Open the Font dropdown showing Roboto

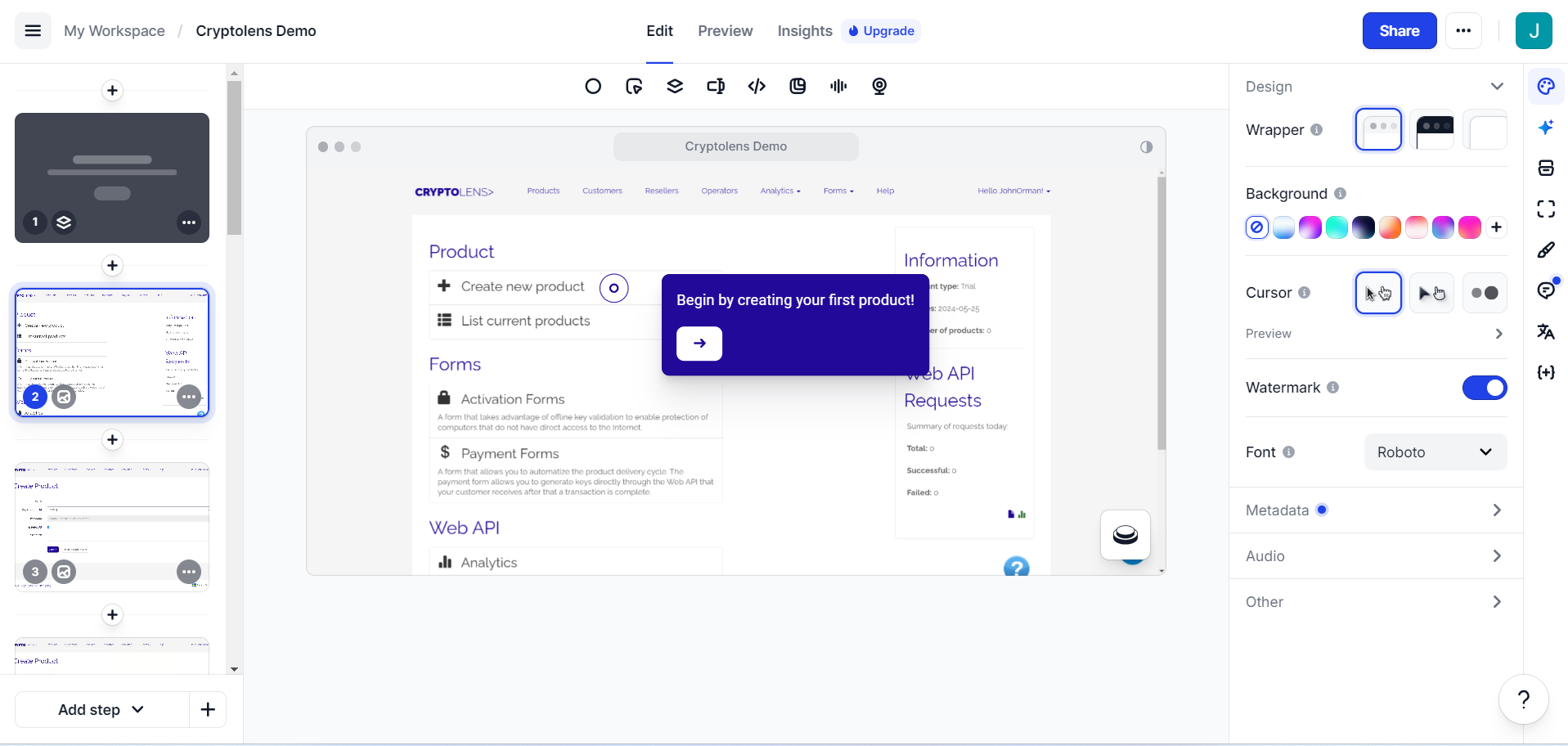pyautogui.click(x=1435, y=452)
